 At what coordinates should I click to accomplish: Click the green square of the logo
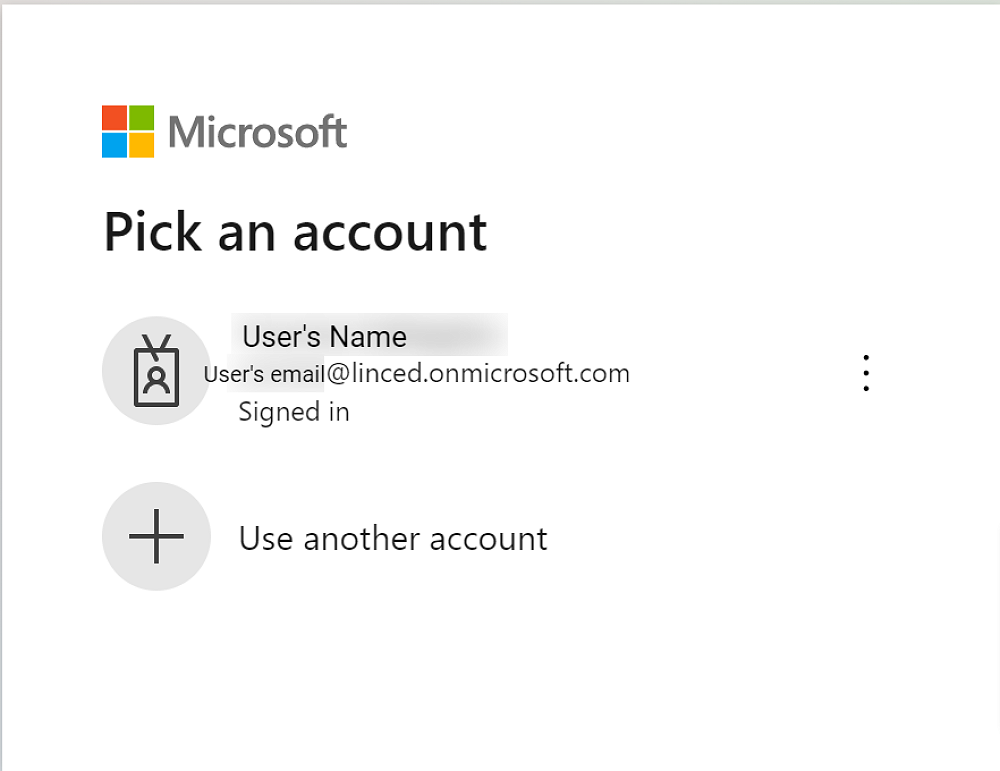tap(141, 118)
